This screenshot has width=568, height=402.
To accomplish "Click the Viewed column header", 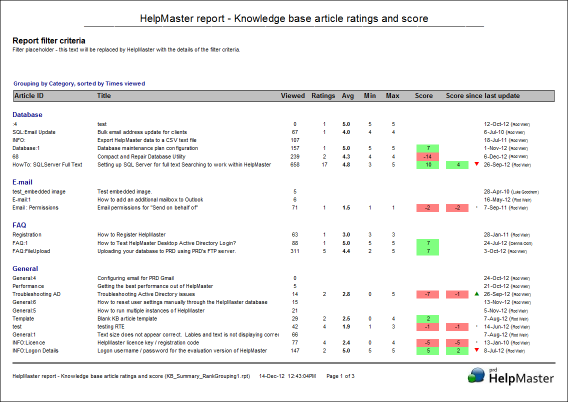I will 293,96.
